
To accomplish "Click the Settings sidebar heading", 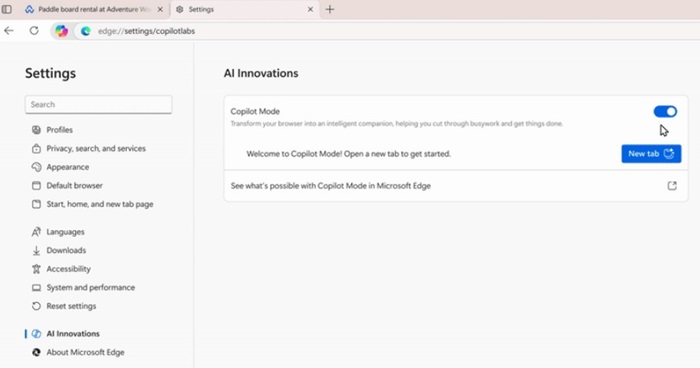I will (x=50, y=73).
